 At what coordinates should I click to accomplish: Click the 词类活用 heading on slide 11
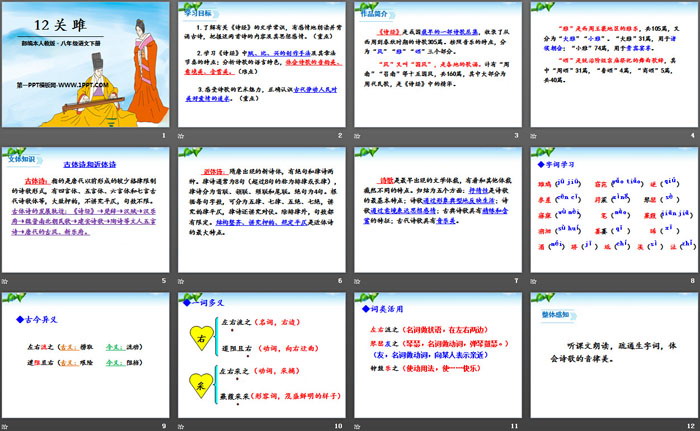(383, 309)
